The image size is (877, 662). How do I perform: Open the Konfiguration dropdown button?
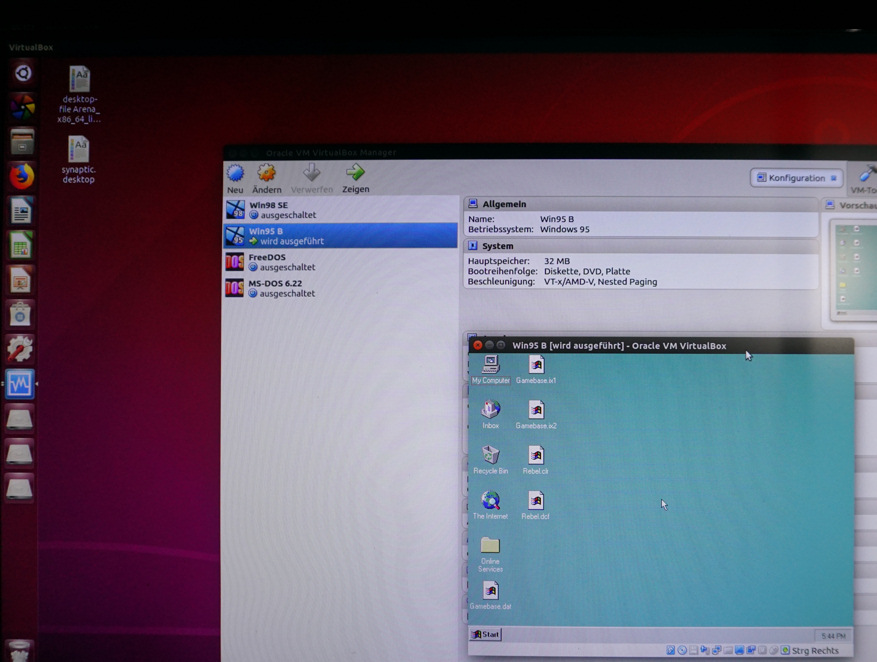[x=797, y=178]
